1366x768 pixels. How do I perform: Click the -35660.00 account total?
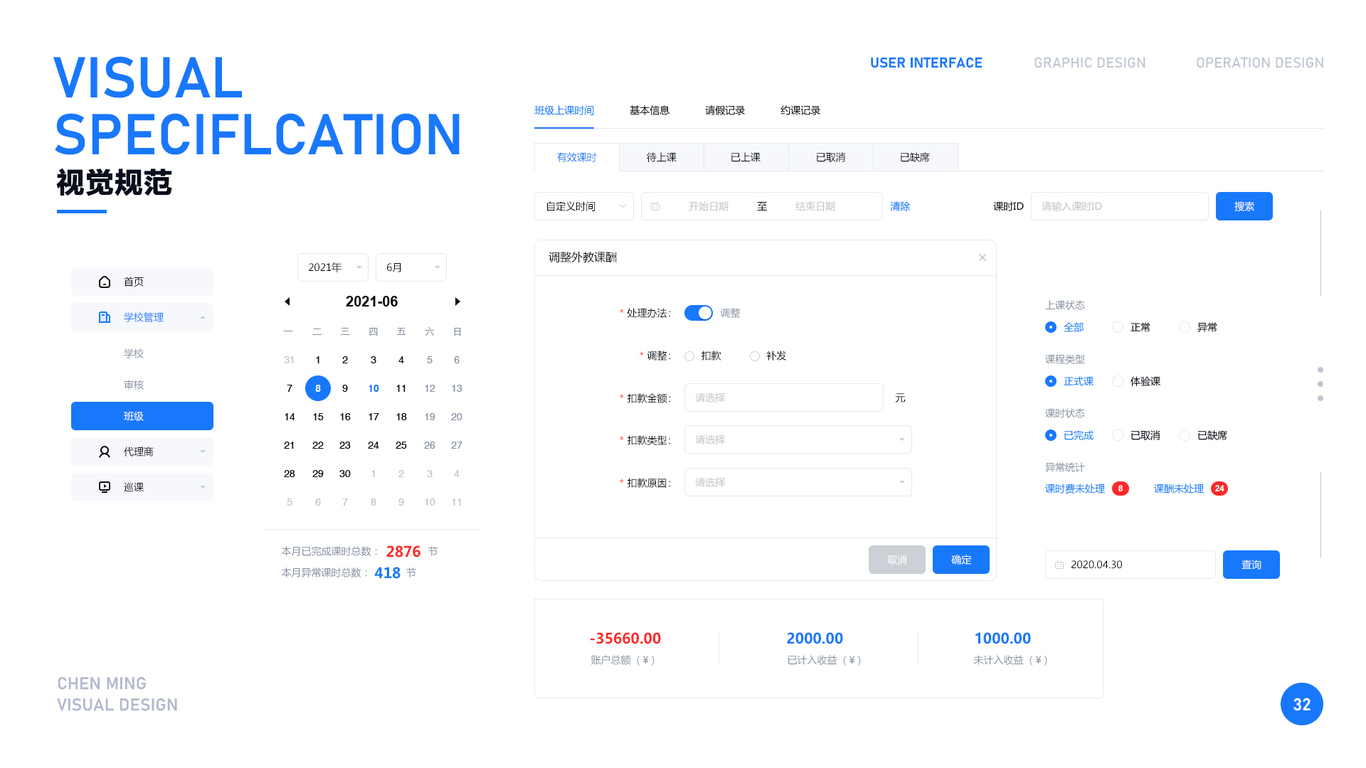pyautogui.click(x=625, y=638)
